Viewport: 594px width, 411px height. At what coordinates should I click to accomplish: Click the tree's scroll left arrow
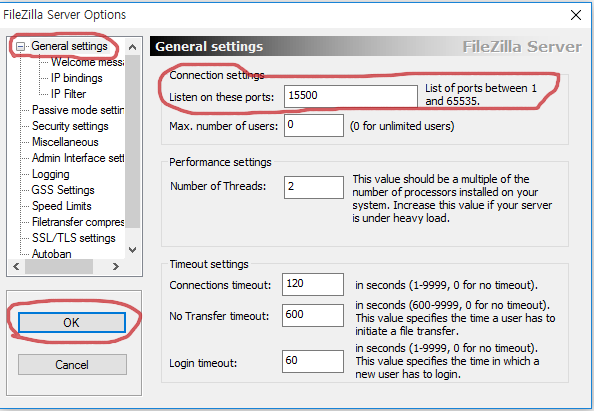point(16,266)
